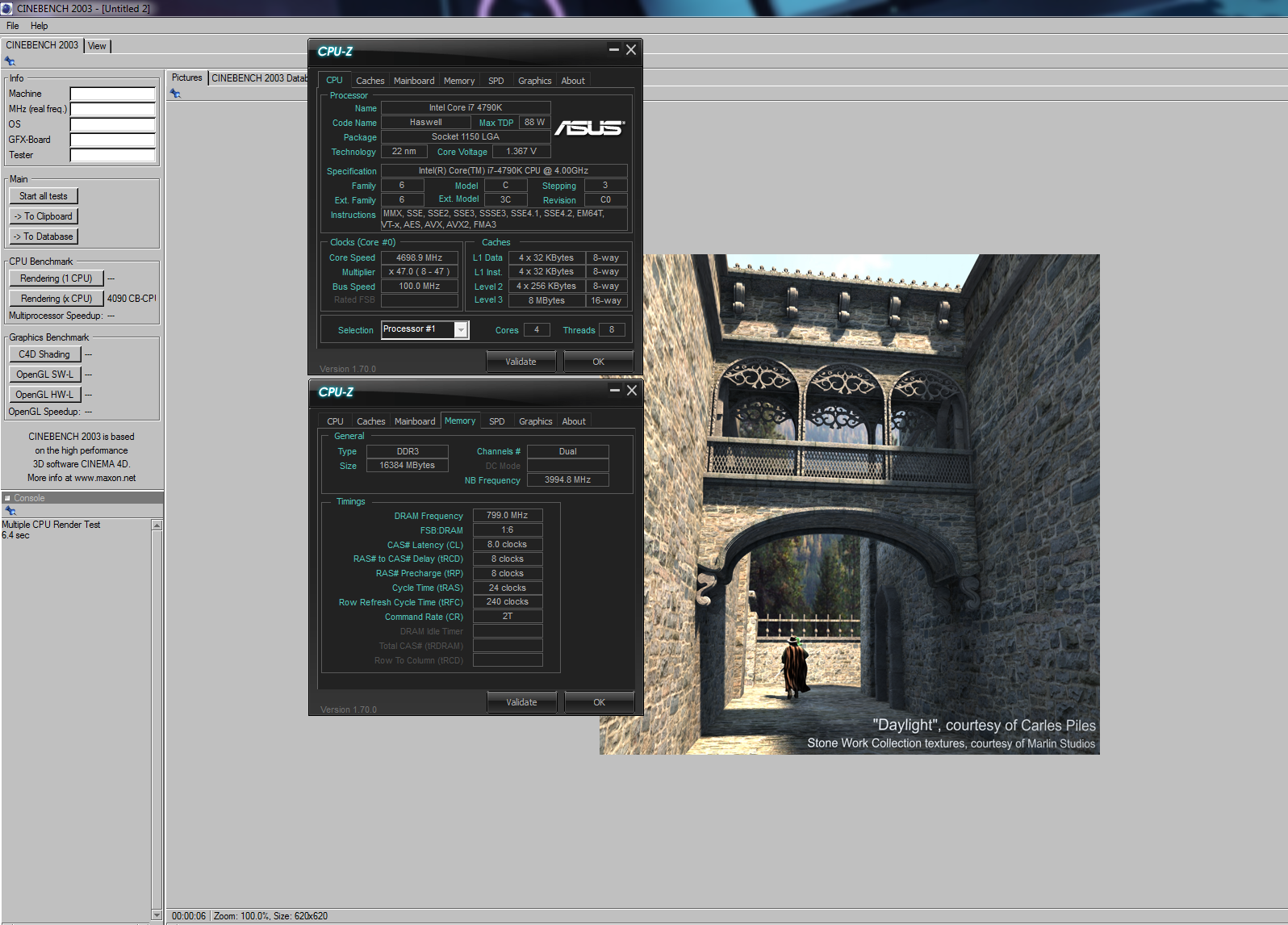This screenshot has width=1288, height=925.
Task: Click the To Database button
Action: click(x=44, y=236)
